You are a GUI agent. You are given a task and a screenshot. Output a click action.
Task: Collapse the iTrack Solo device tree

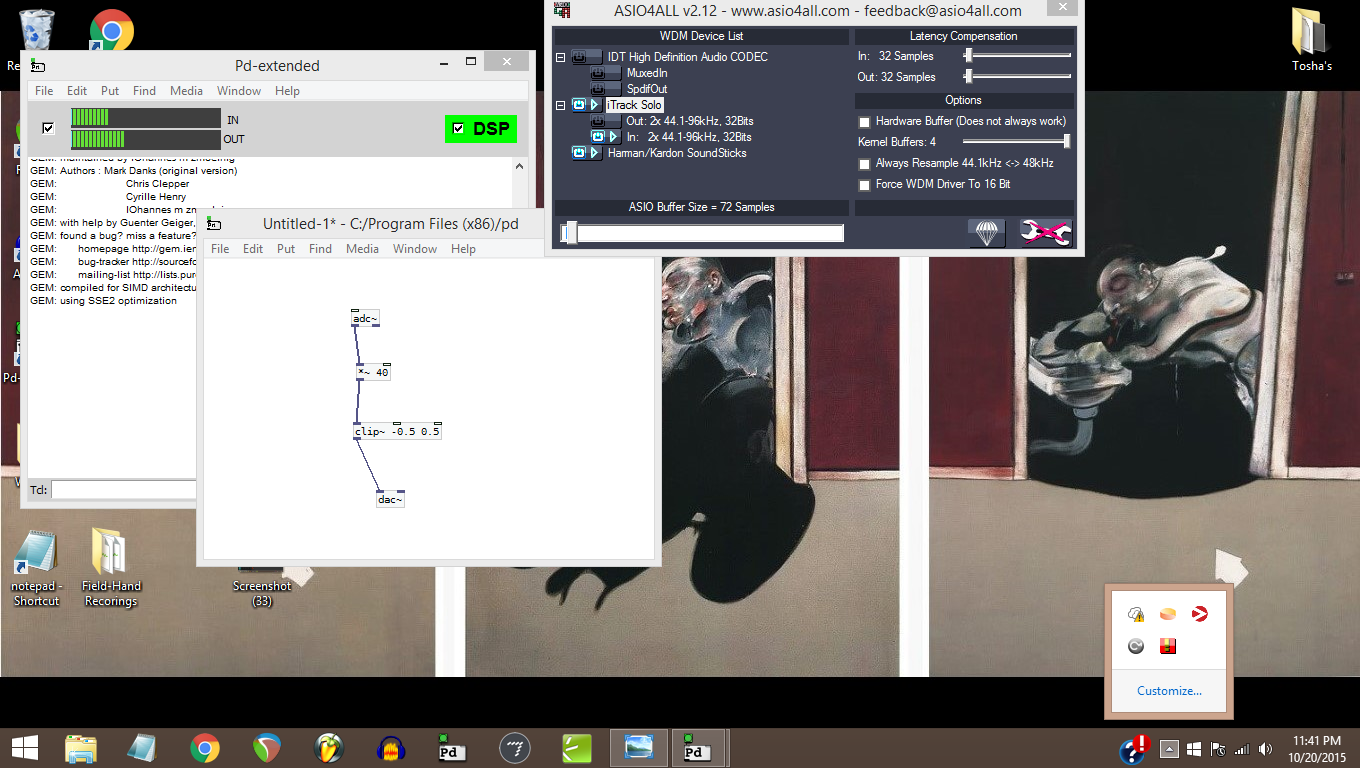561,104
